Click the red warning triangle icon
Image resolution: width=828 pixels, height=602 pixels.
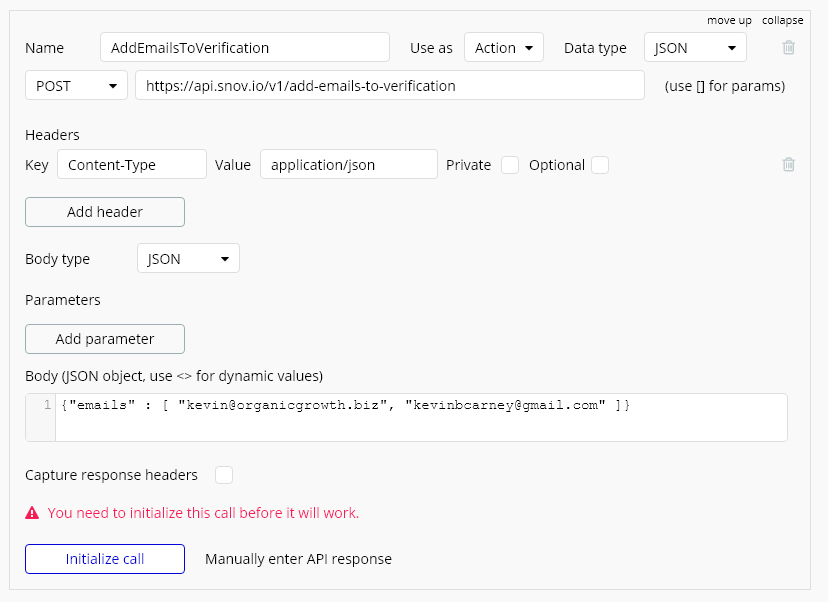pyautogui.click(x=32, y=513)
